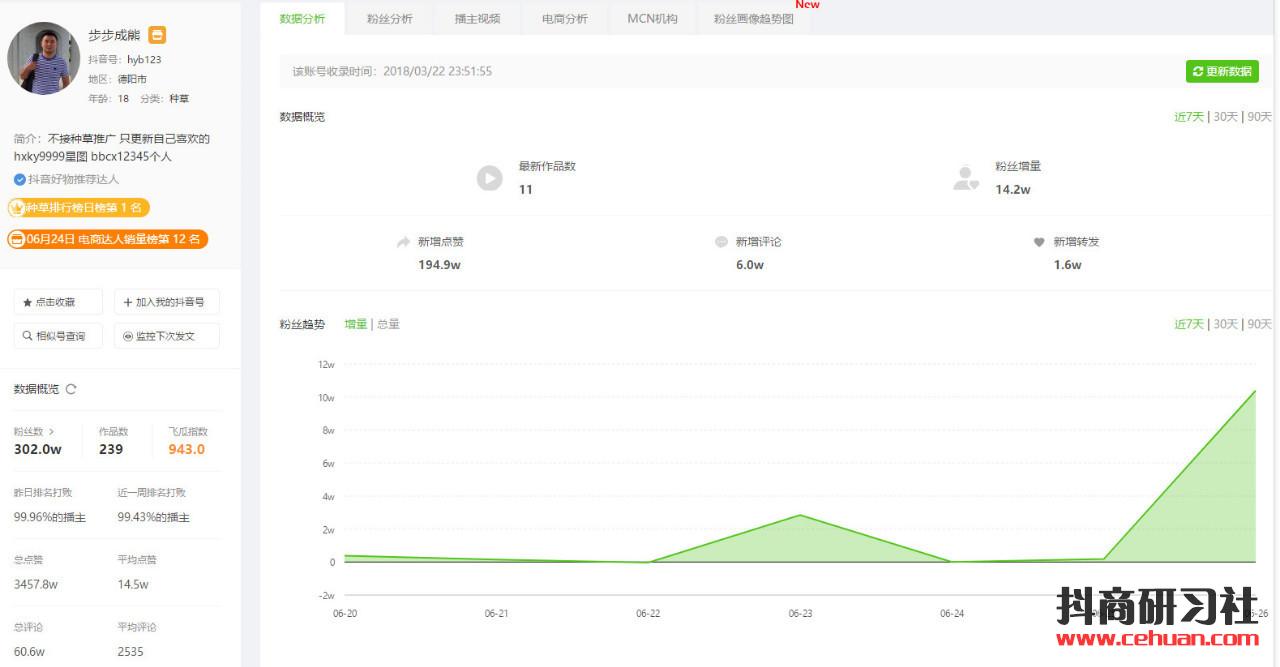Click the profile avatar photo
Image resolution: width=1280 pixels, height=667 pixels.
43,58
